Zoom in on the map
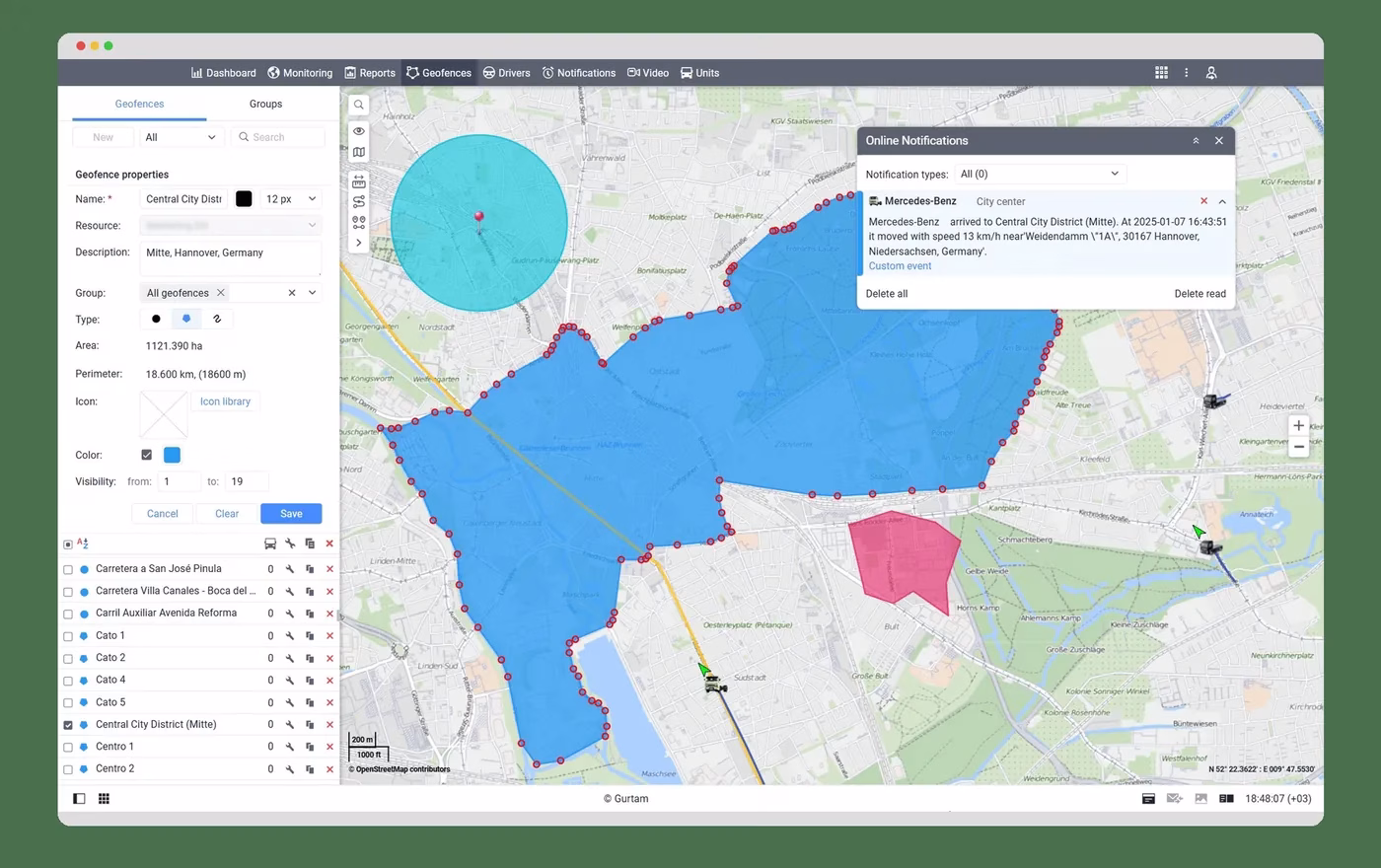Screen dimensions: 1381x868 click(x=1299, y=425)
